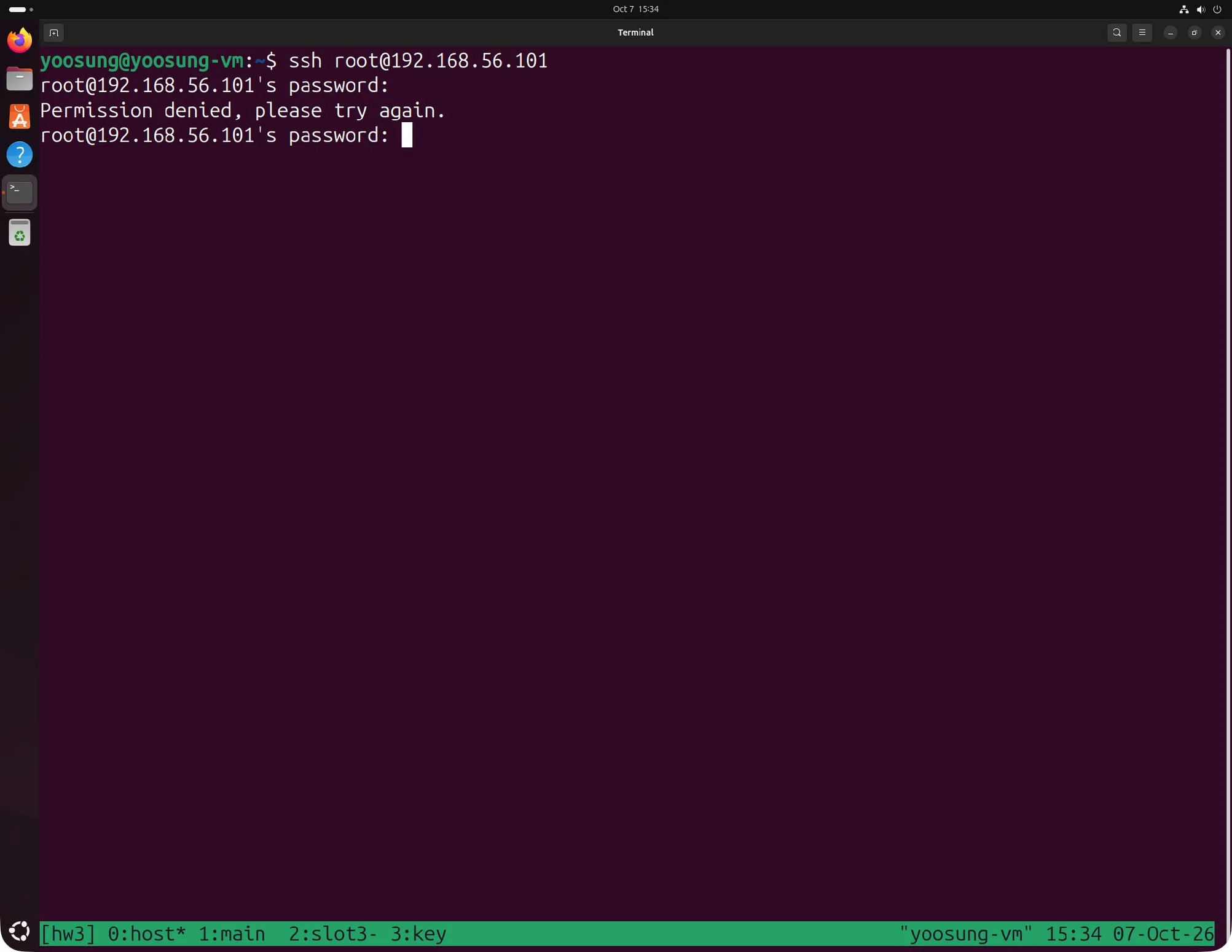1232x952 pixels.
Task: Click "yoosung-vm" in tmux status bar
Action: pos(966,934)
